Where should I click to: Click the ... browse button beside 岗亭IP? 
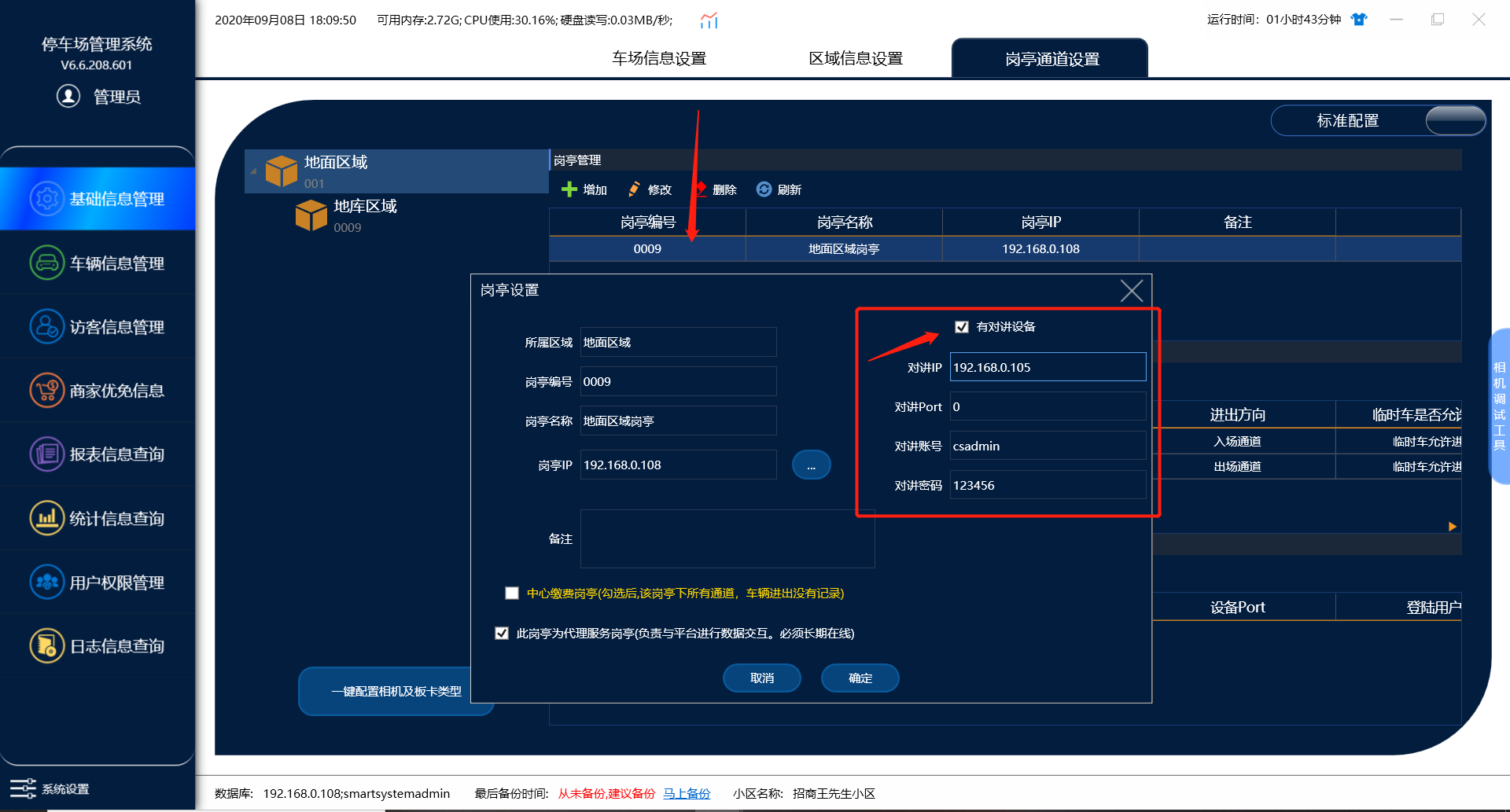pos(812,465)
